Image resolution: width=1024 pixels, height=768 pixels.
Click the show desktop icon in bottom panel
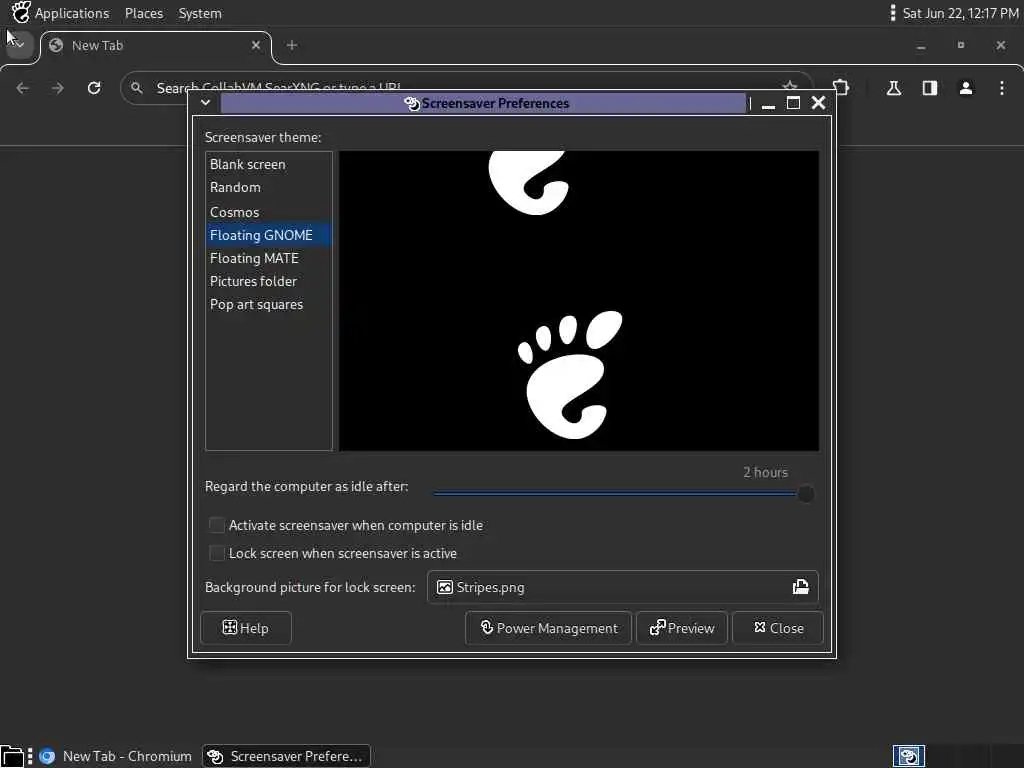[12, 756]
